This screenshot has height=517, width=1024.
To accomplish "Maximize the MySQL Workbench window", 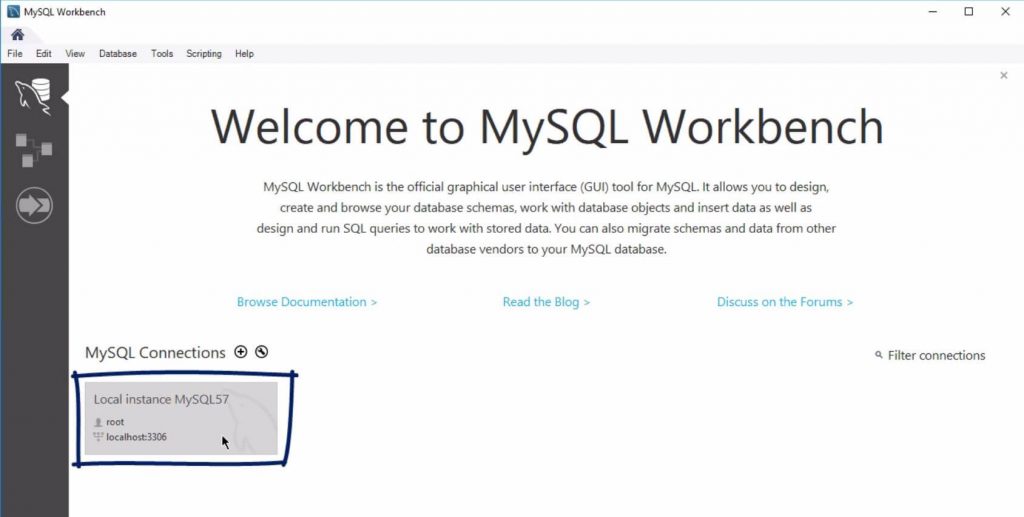I will click(968, 12).
